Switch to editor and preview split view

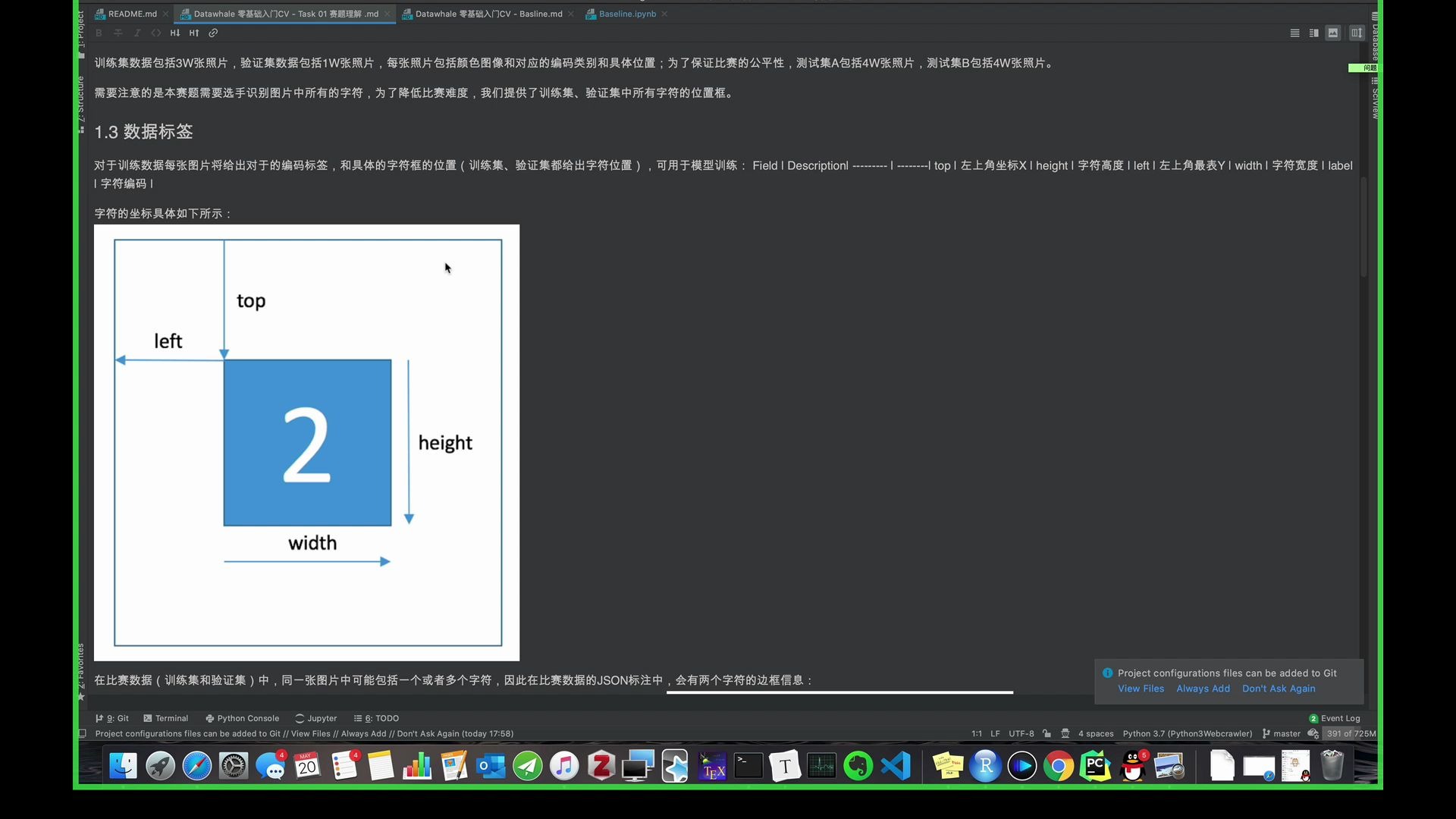click(x=1313, y=33)
